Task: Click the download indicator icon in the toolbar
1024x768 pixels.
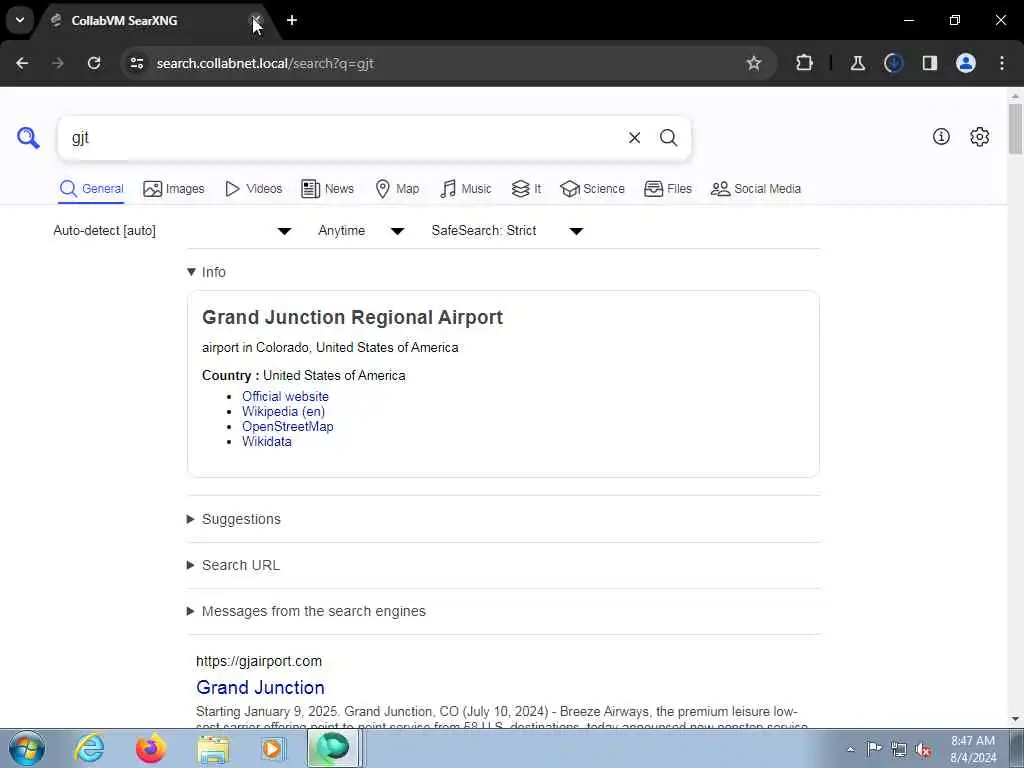Action: pos(893,63)
